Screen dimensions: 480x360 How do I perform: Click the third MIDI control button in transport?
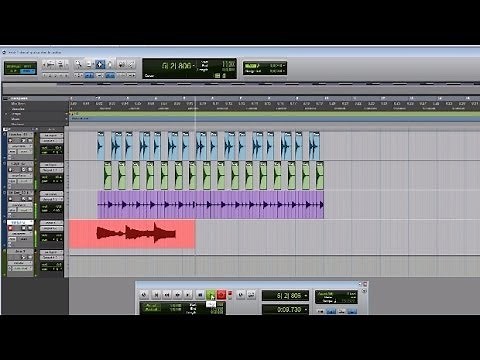(342, 311)
